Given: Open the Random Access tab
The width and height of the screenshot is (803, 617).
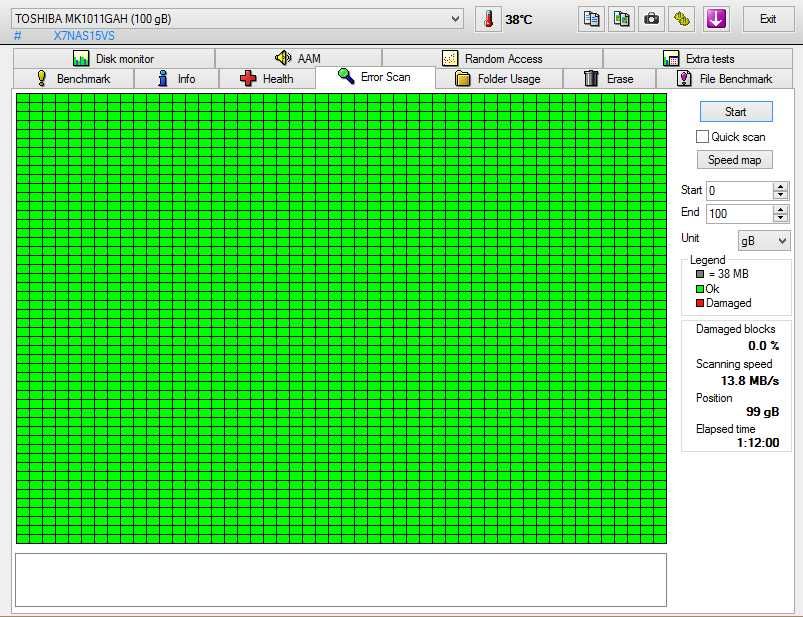Looking at the screenshot, I should 492,58.
